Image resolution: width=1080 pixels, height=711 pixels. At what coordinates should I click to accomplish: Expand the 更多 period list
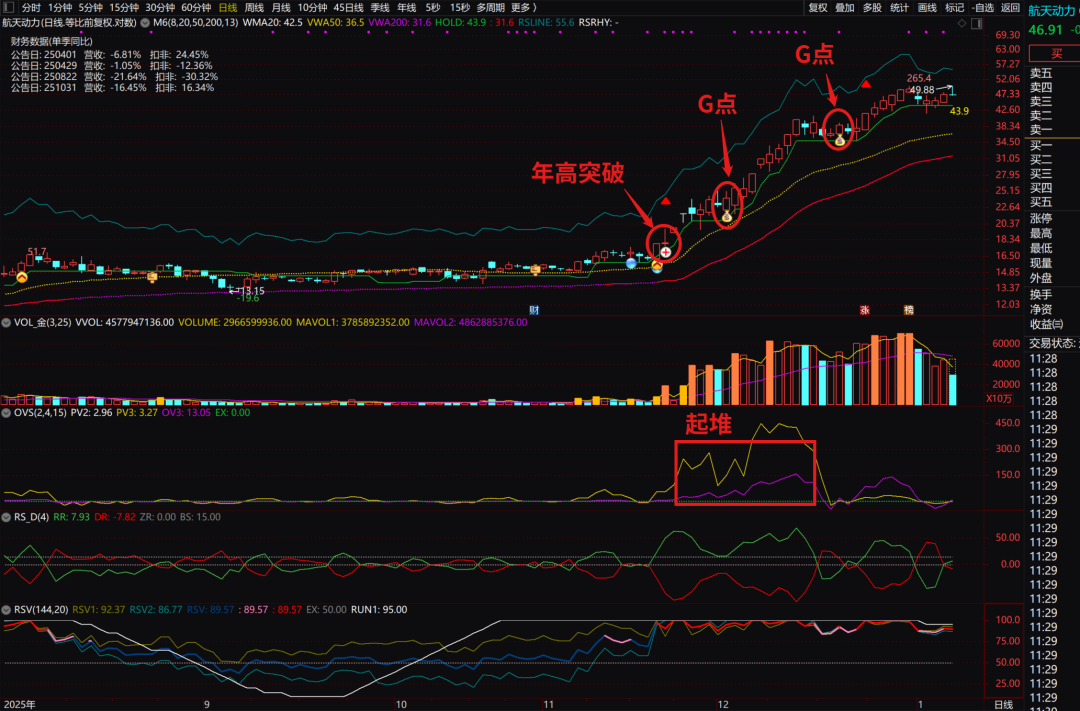tap(523, 8)
